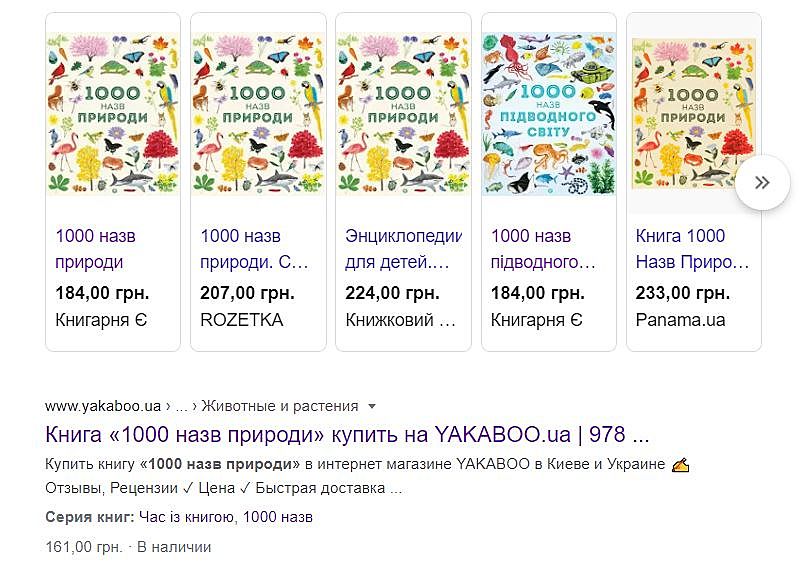Open the Panama.ua book cover image
The image size is (808, 587).
[x=690, y=113]
